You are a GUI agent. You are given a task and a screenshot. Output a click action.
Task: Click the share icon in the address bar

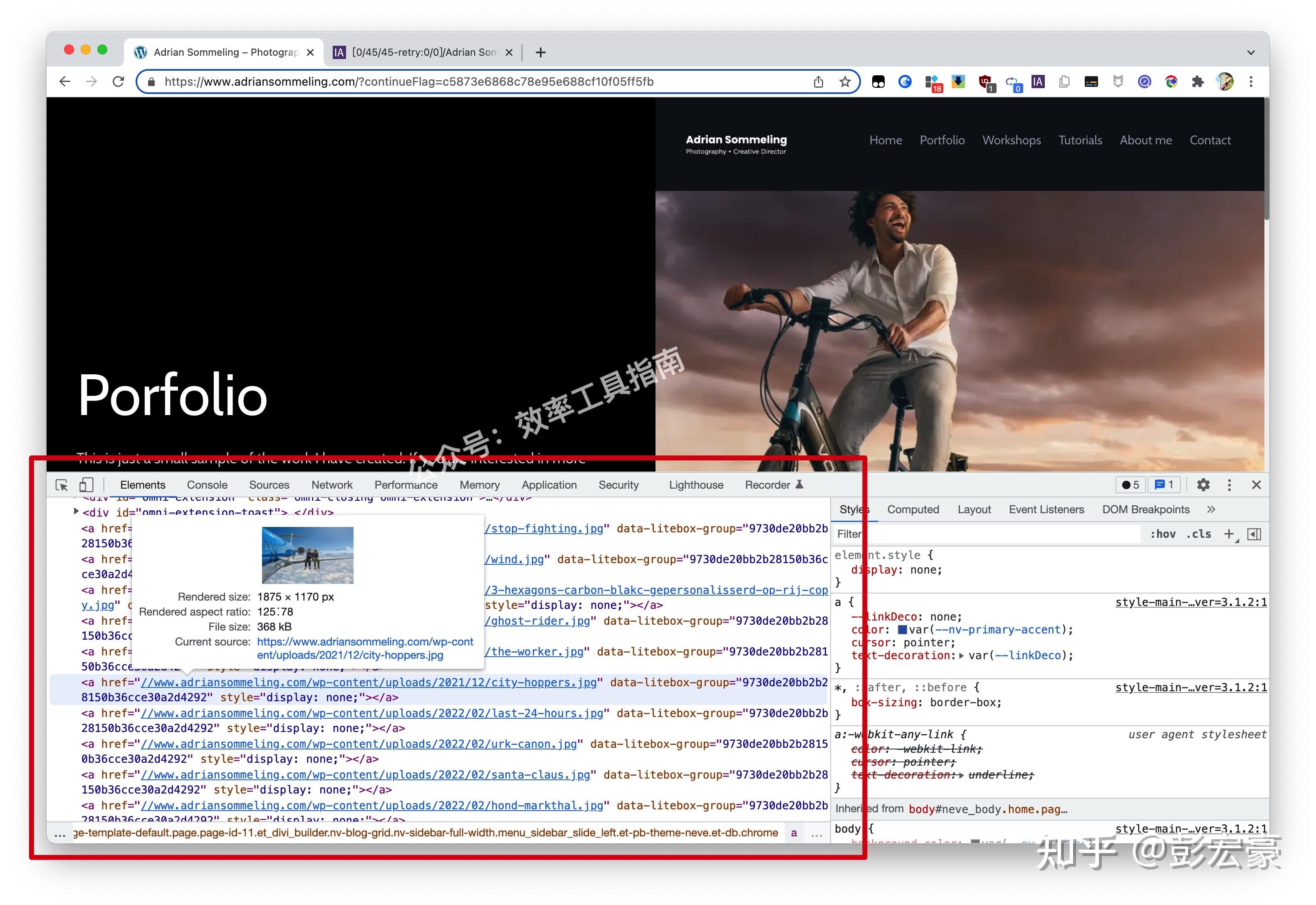(818, 81)
